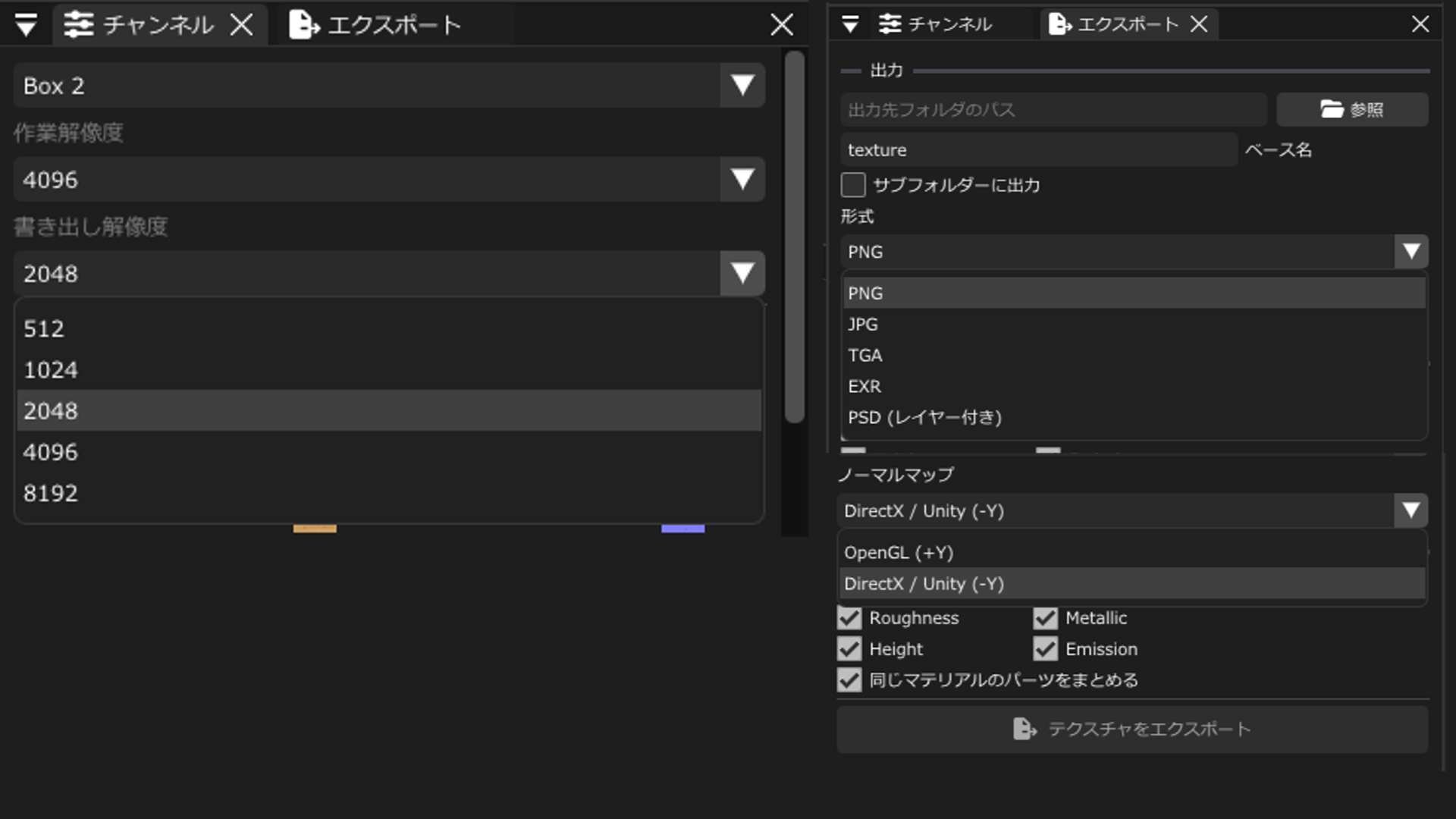Uncheck the Roughness checkbox
Viewport: 1456px width, 819px height.
click(849, 617)
